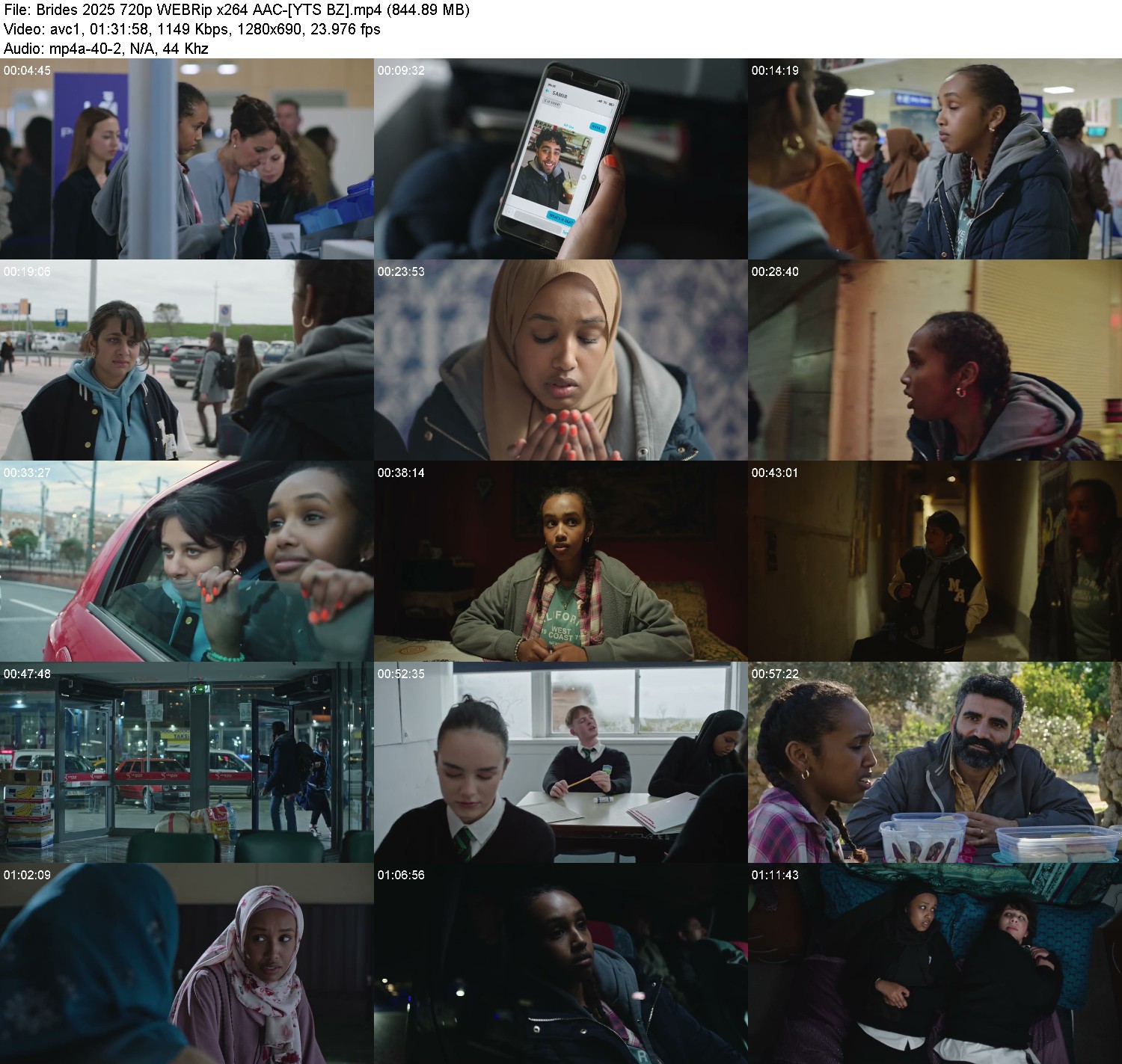Click the timestamp 00:38:14

(x=401, y=473)
